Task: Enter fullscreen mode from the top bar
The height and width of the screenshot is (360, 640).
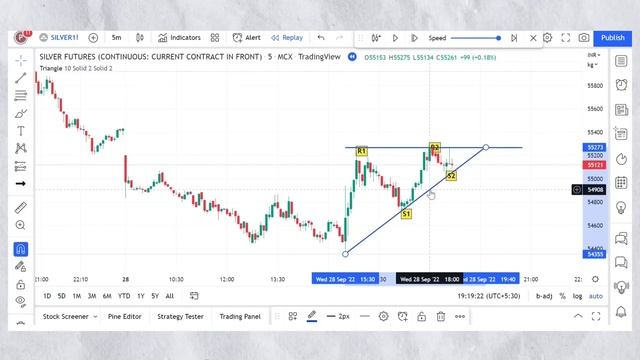Action: [x=565, y=38]
